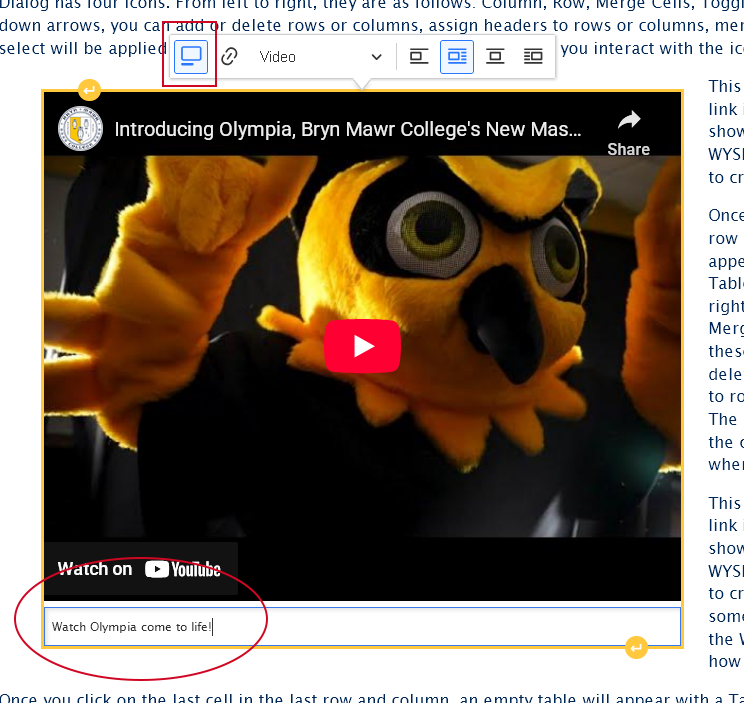
Task: Open the Introducing Olympia video title
Action: pyautogui.click(x=348, y=129)
